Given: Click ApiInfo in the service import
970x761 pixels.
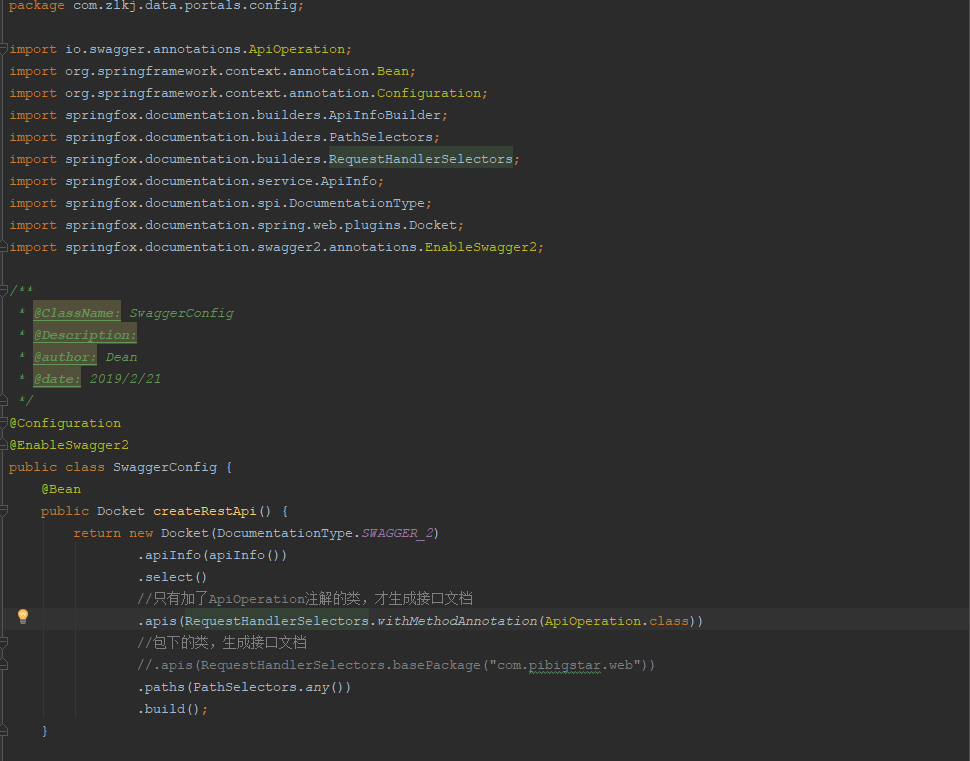Looking at the screenshot, I should [x=348, y=181].
